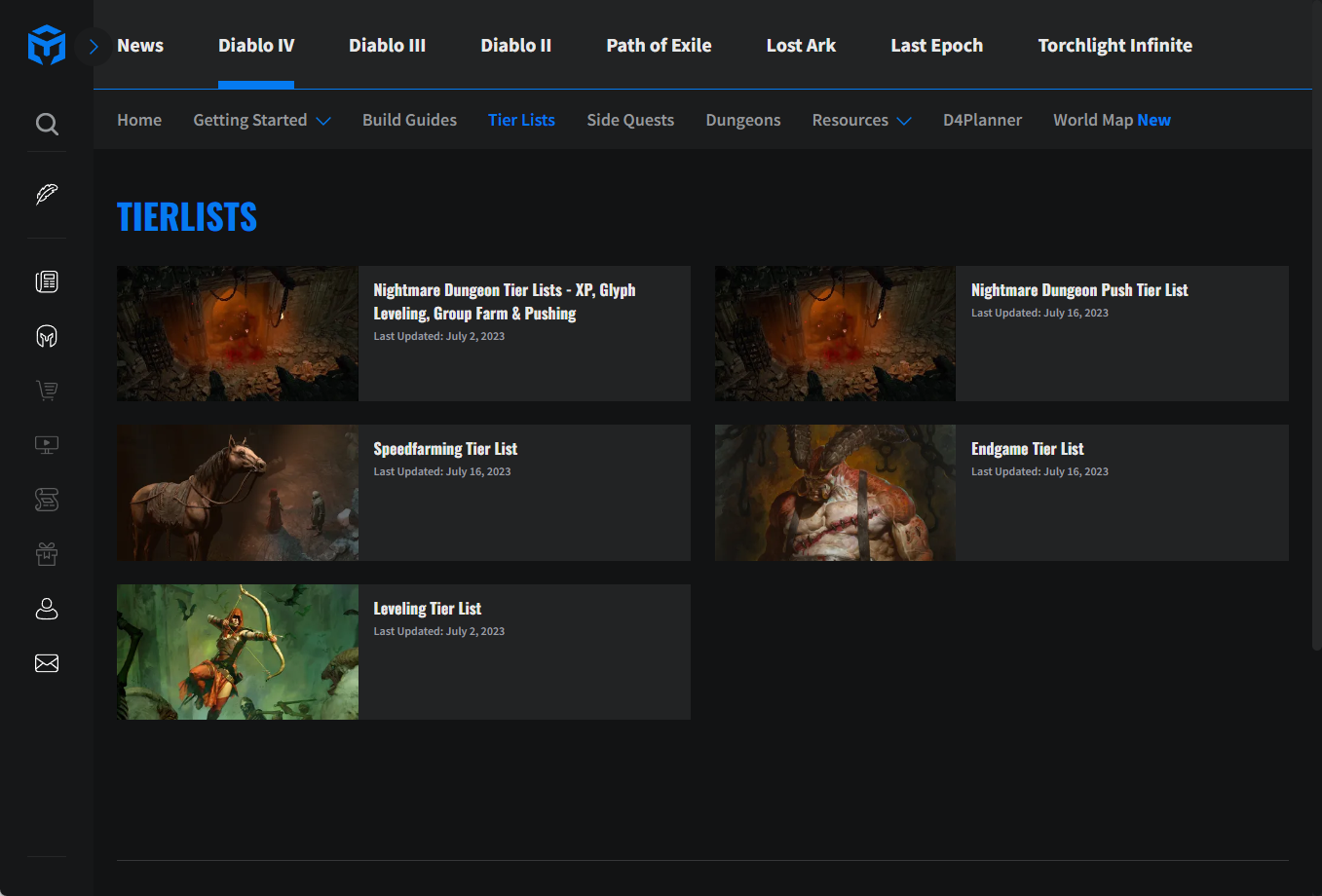This screenshot has width=1322, height=896.
Task: Select the Diablo IV tab
Action: tap(256, 46)
